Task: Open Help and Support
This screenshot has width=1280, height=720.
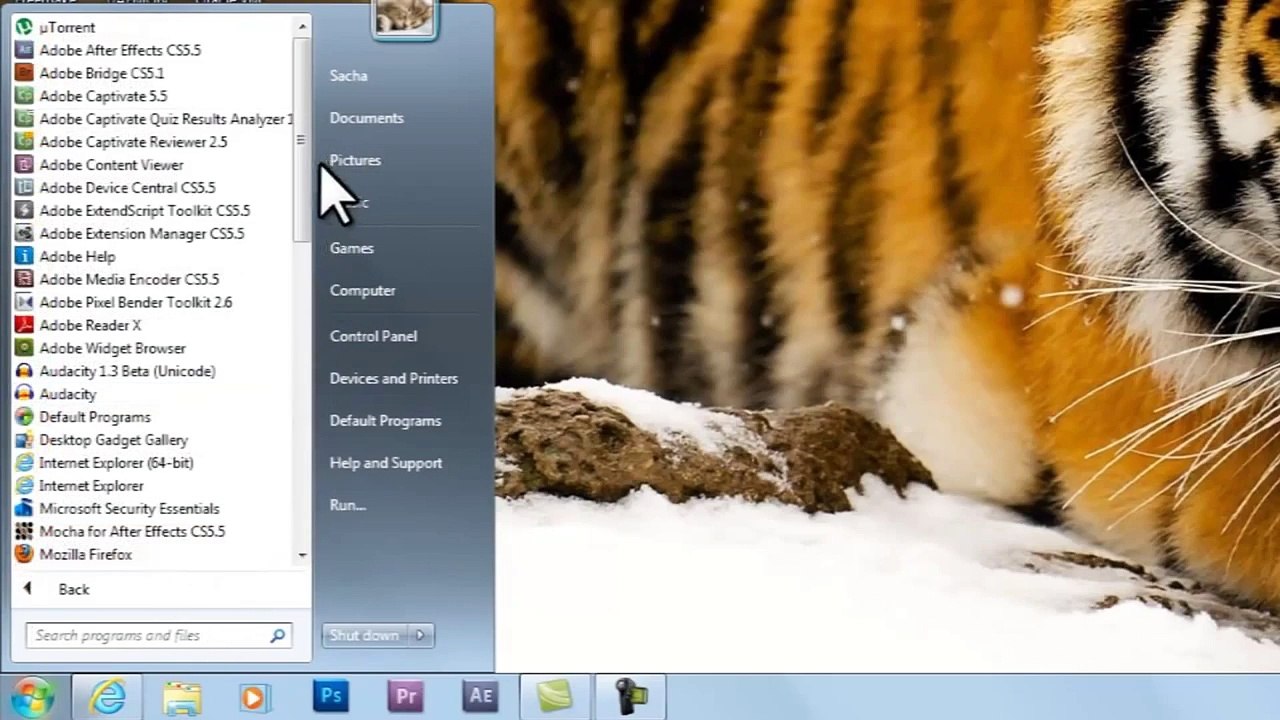Action: (386, 463)
